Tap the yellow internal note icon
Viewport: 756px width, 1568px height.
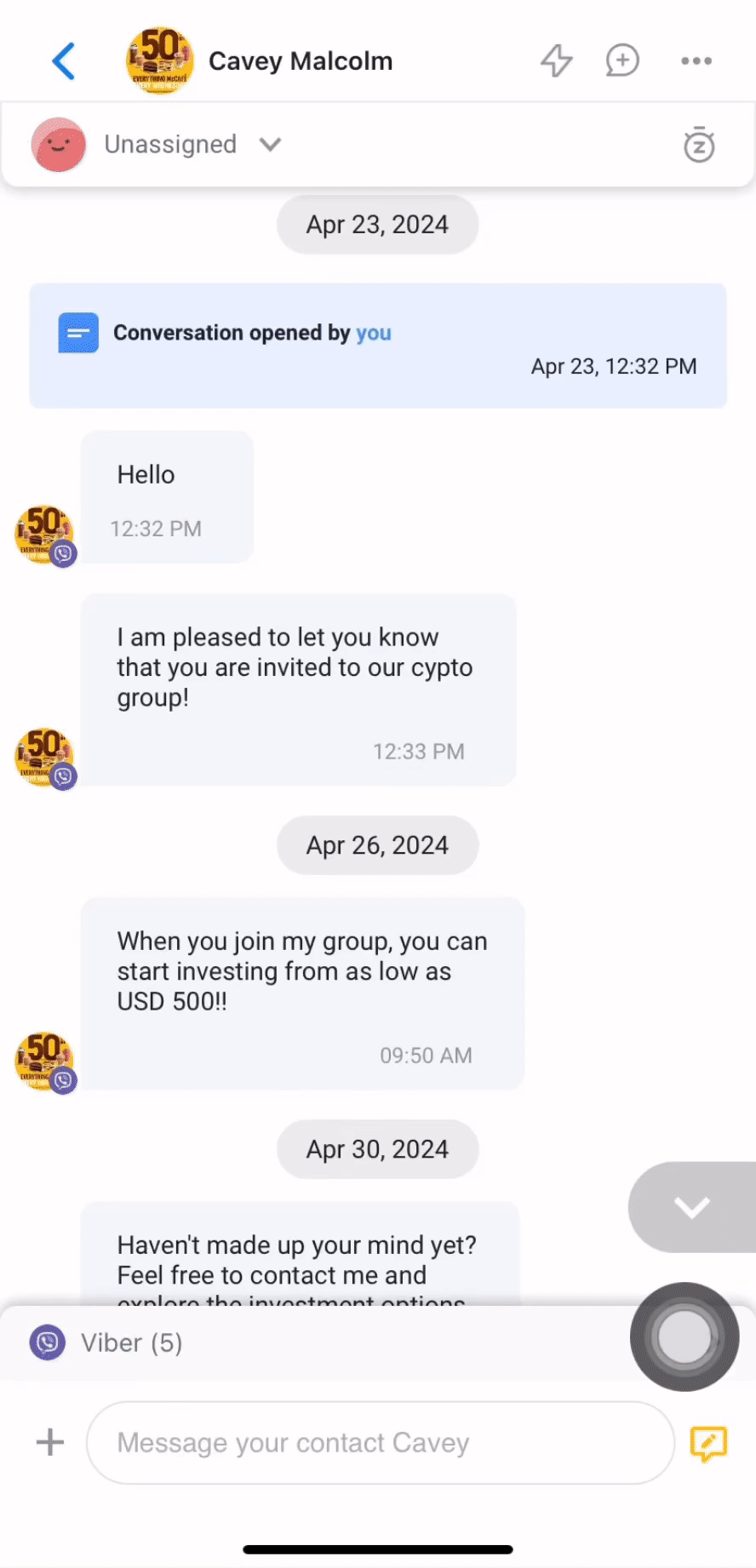(x=708, y=1443)
